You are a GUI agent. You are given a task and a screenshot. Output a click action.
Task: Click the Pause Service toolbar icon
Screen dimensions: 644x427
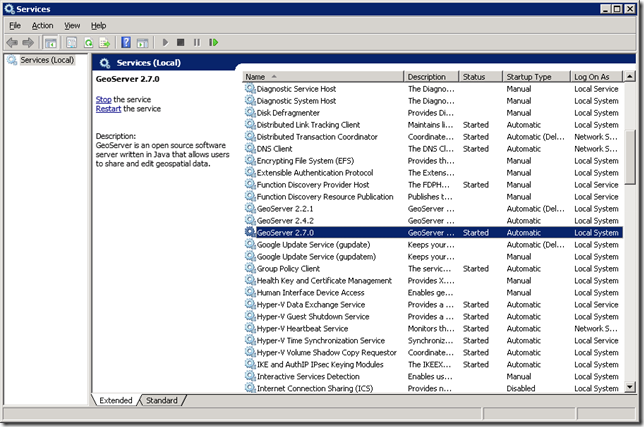197,42
